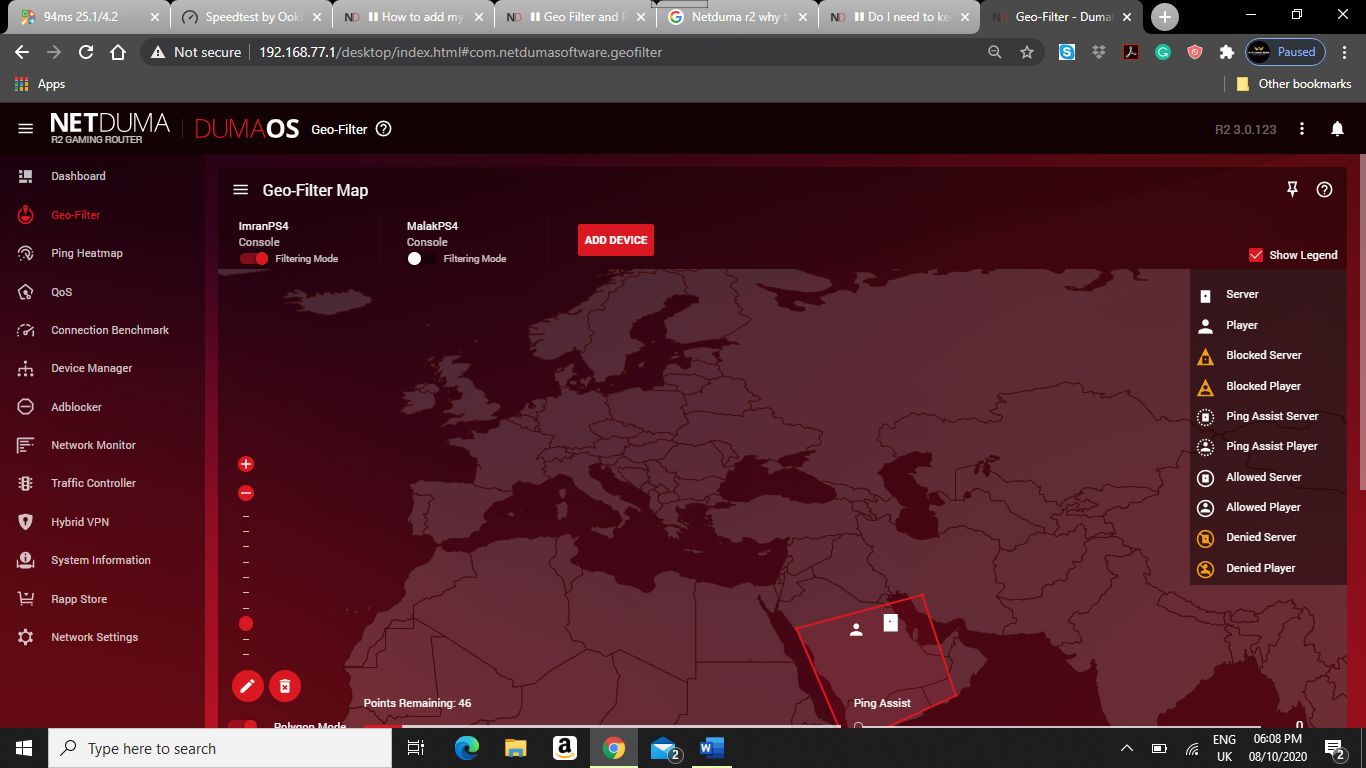Toggle ImranPS4 Filtering Mode switch

[x=254, y=258]
